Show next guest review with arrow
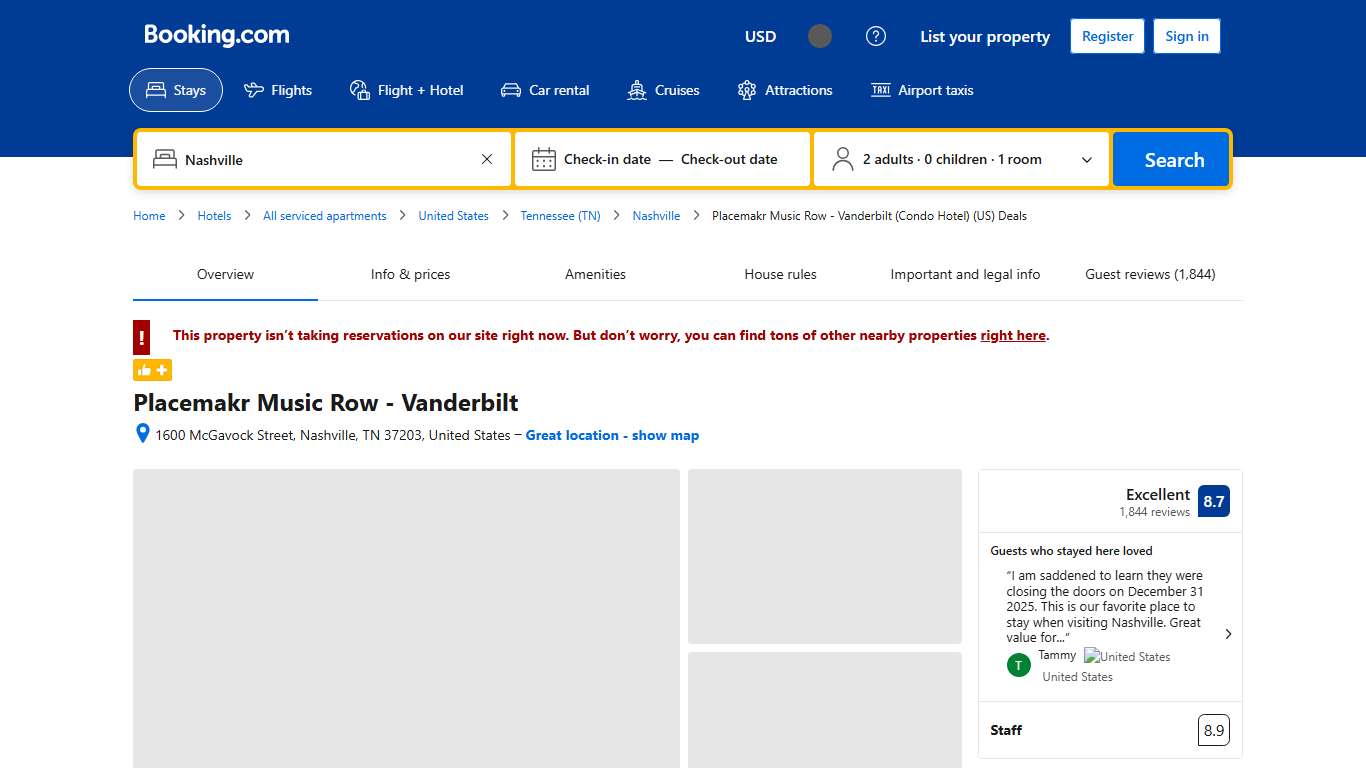The image size is (1366, 768). click(x=1228, y=634)
